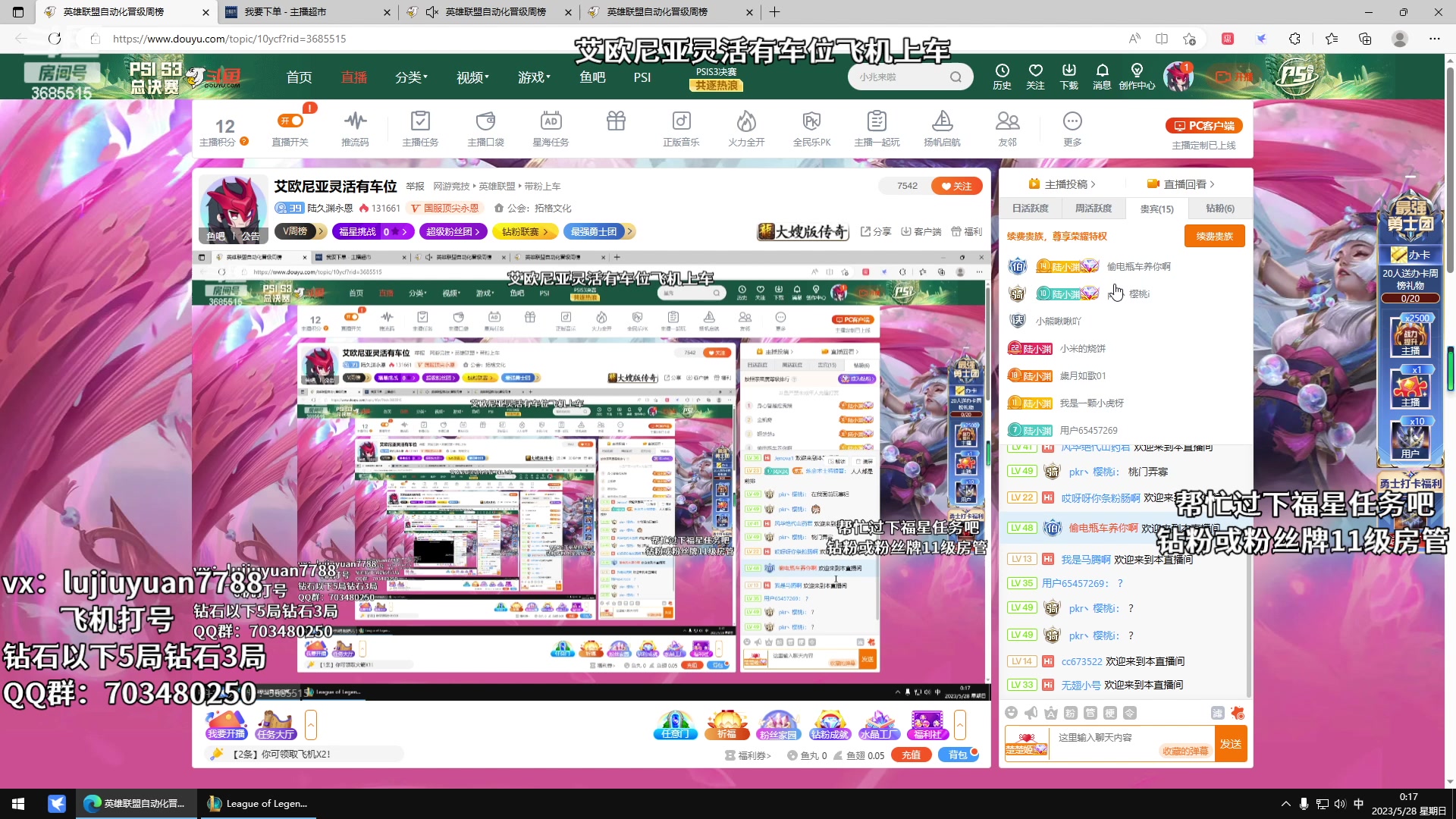Toggle the 粉 fan badge chat option

[x=1070, y=713]
